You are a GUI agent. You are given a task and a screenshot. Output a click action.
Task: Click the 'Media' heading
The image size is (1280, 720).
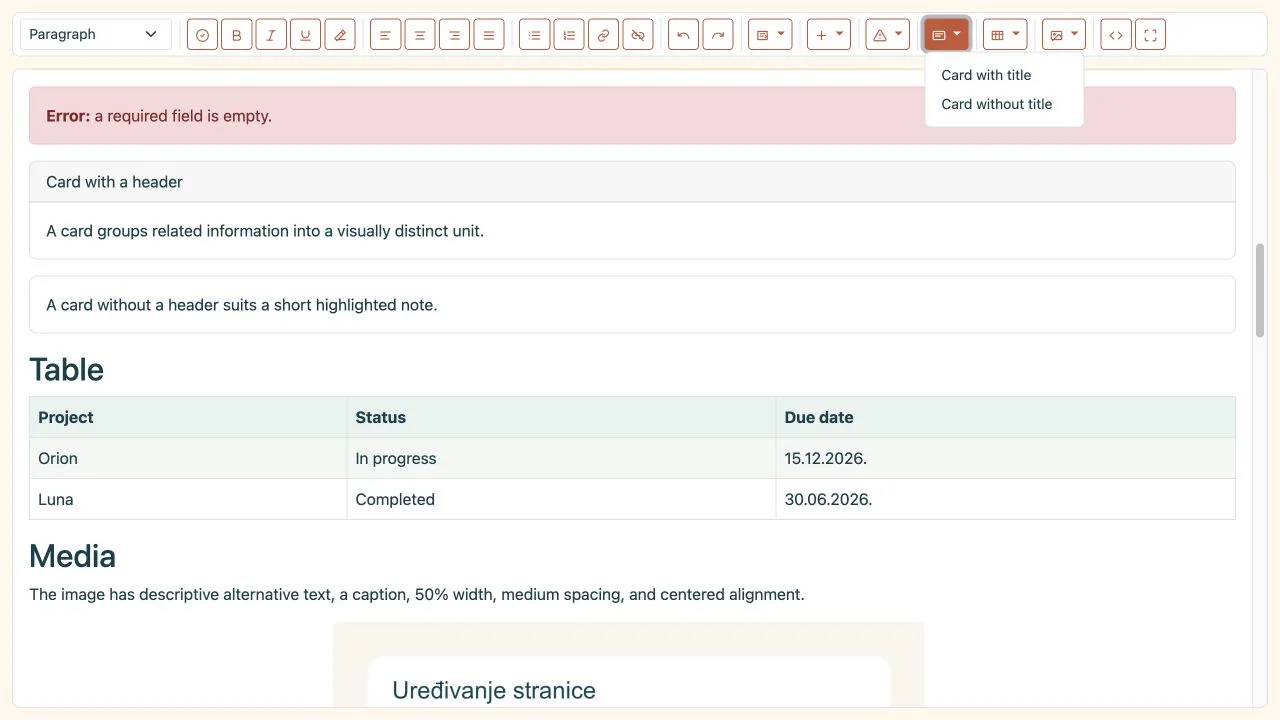tap(72, 556)
